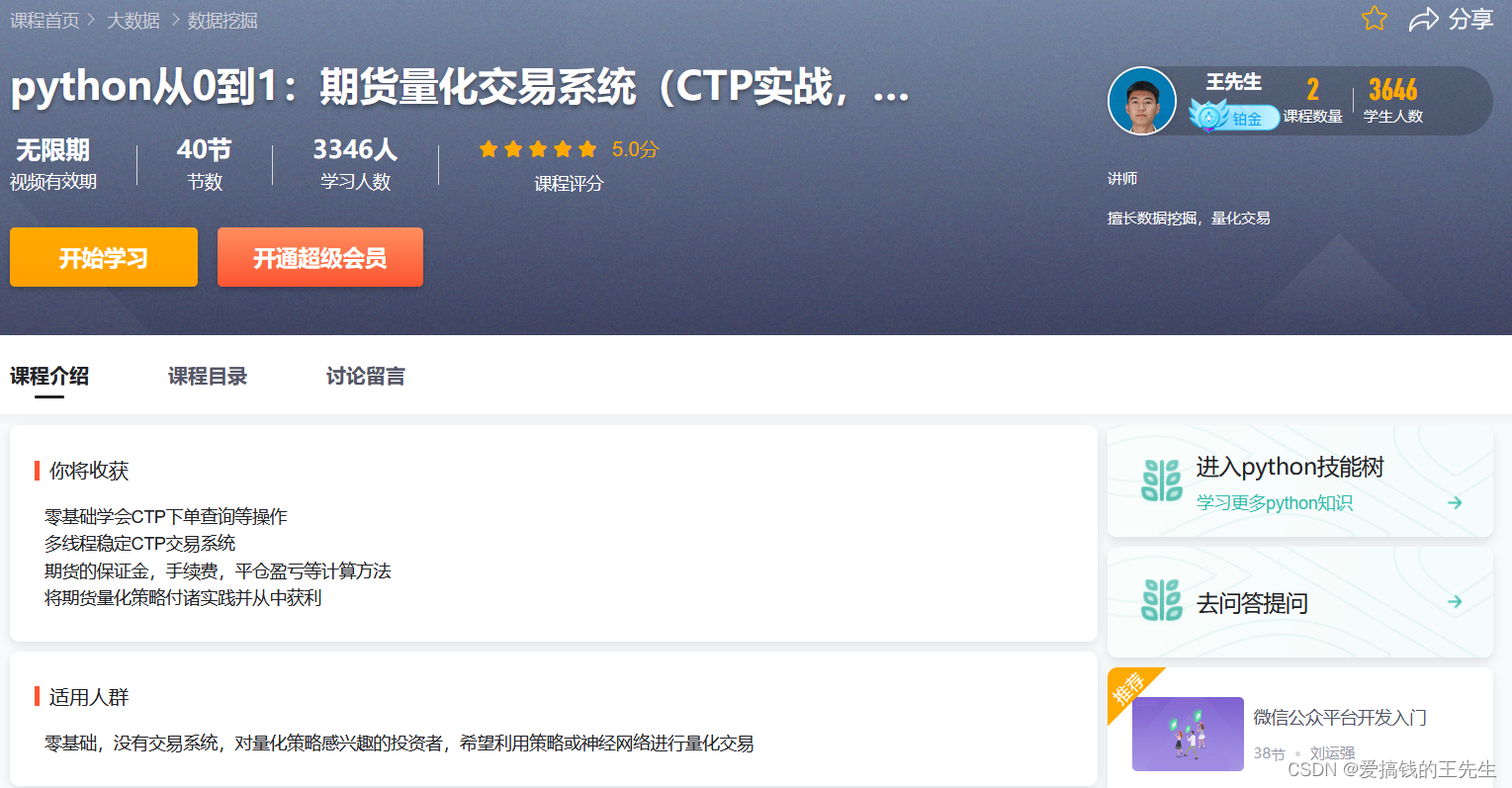Open the 数据挖掘 breadcrumb link

point(222,21)
